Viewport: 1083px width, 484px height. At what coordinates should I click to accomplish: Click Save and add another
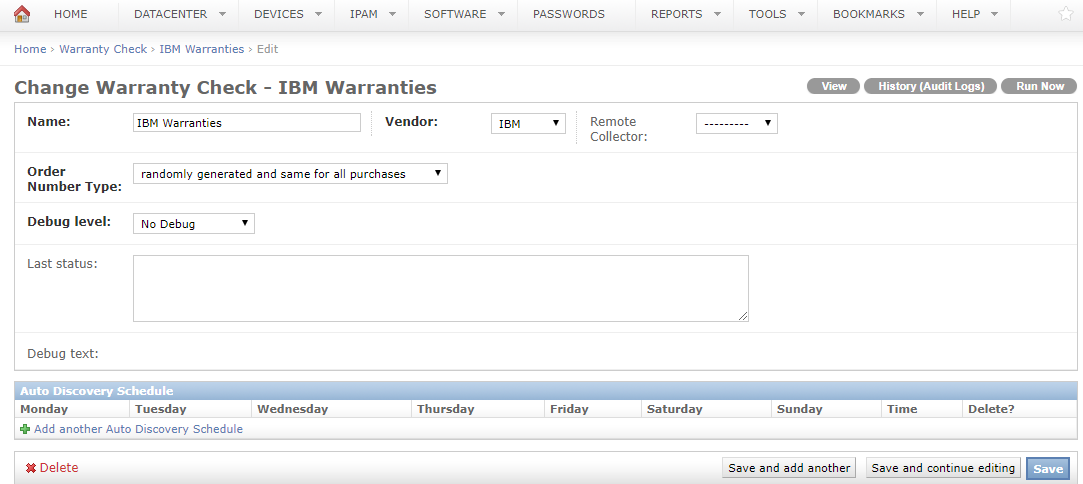[x=789, y=467]
